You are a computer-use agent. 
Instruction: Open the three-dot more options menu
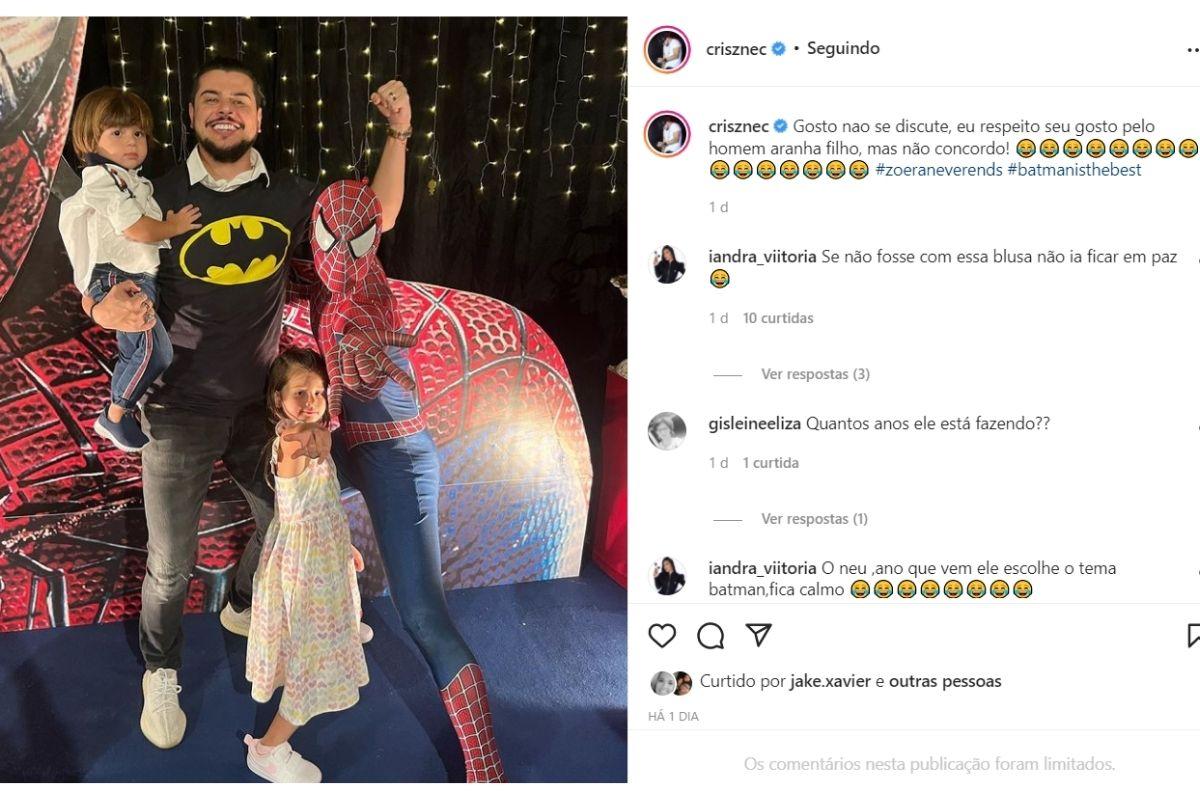pyautogui.click(x=1190, y=49)
